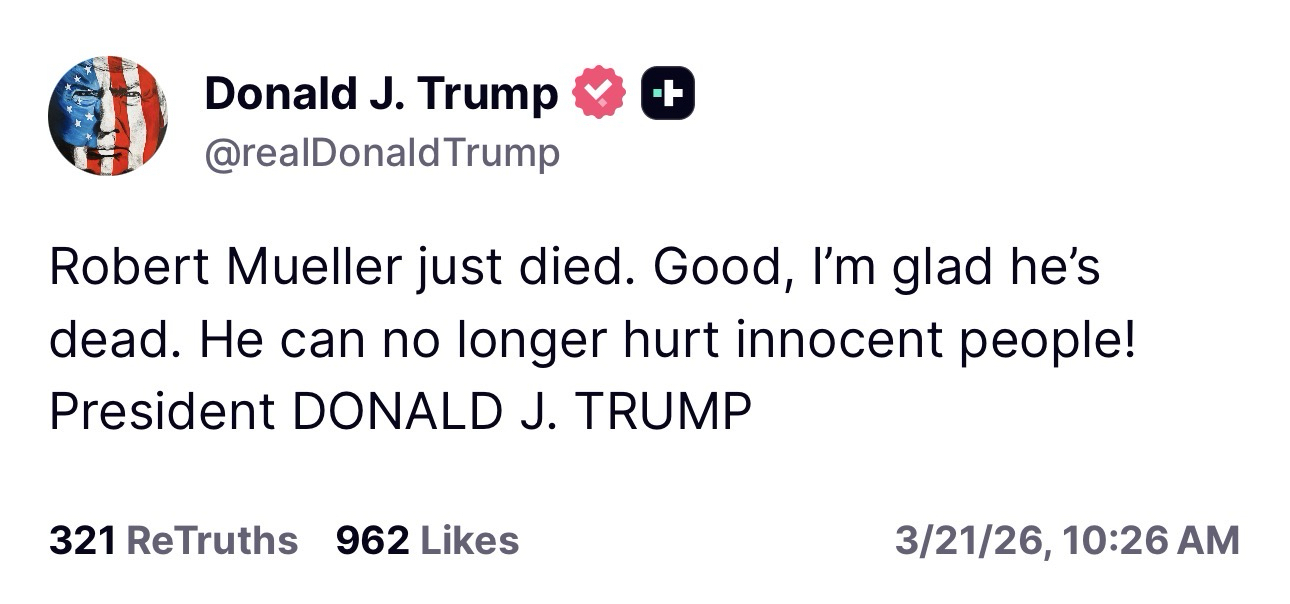Visit the @realDonaldTrump handle
The height and width of the screenshot is (604, 1290).
click(x=382, y=153)
